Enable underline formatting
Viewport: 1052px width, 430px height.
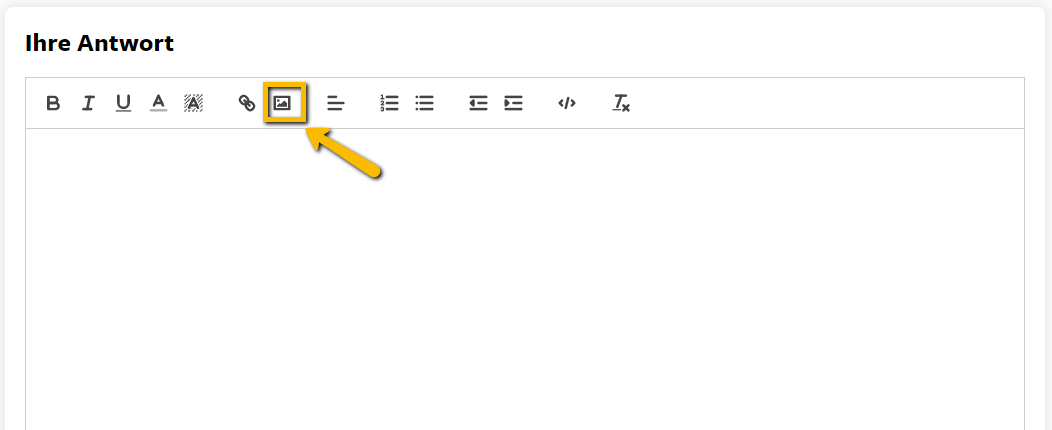coord(123,103)
